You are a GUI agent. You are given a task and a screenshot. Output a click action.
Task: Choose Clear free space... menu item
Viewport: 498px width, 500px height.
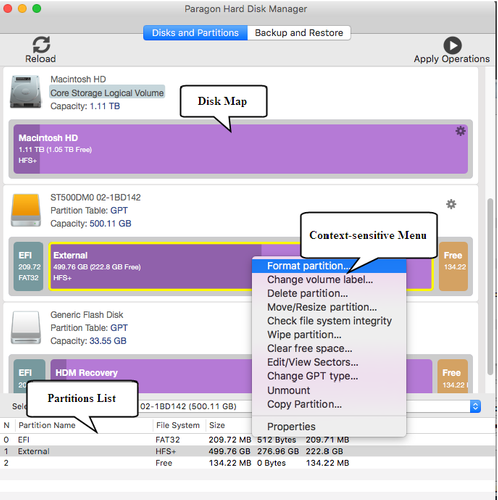click(x=329, y=348)
